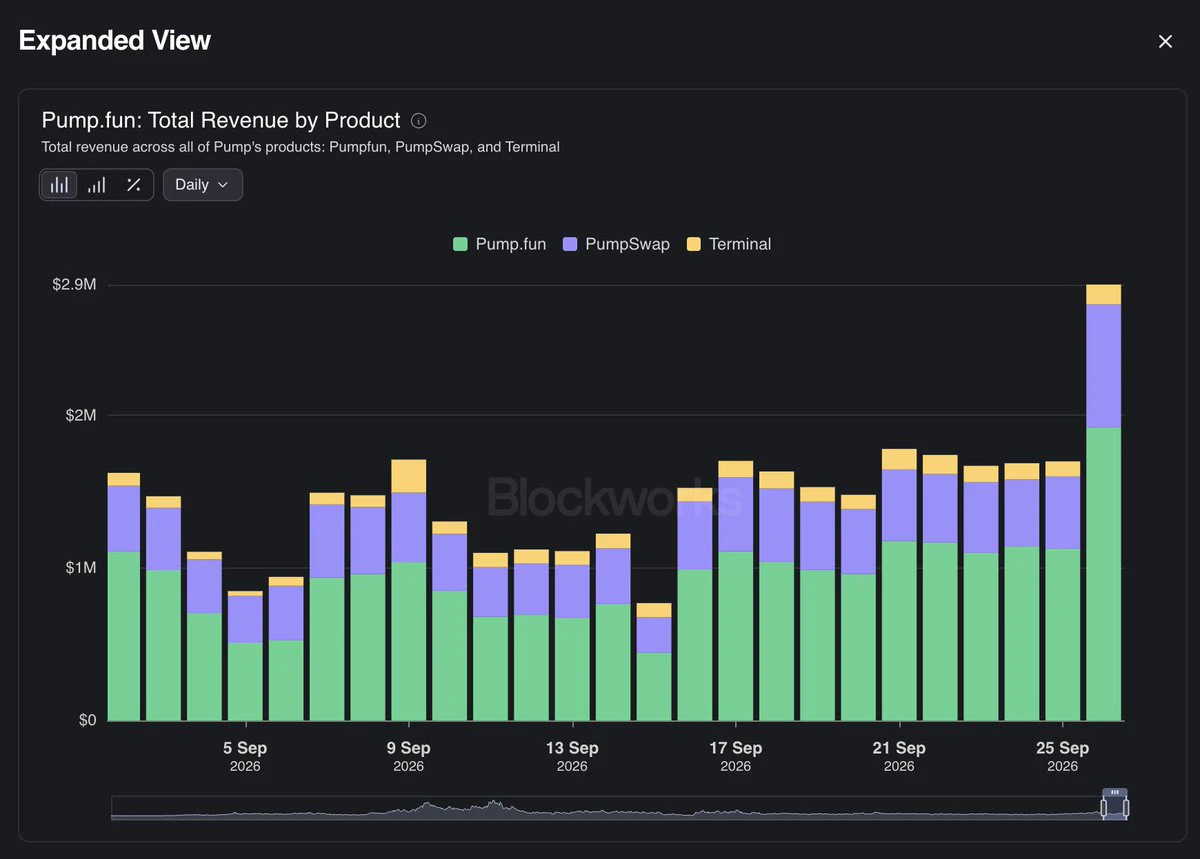Switch to percentage view icon
Screen dimensions: 1200x859
click(133, 185)
